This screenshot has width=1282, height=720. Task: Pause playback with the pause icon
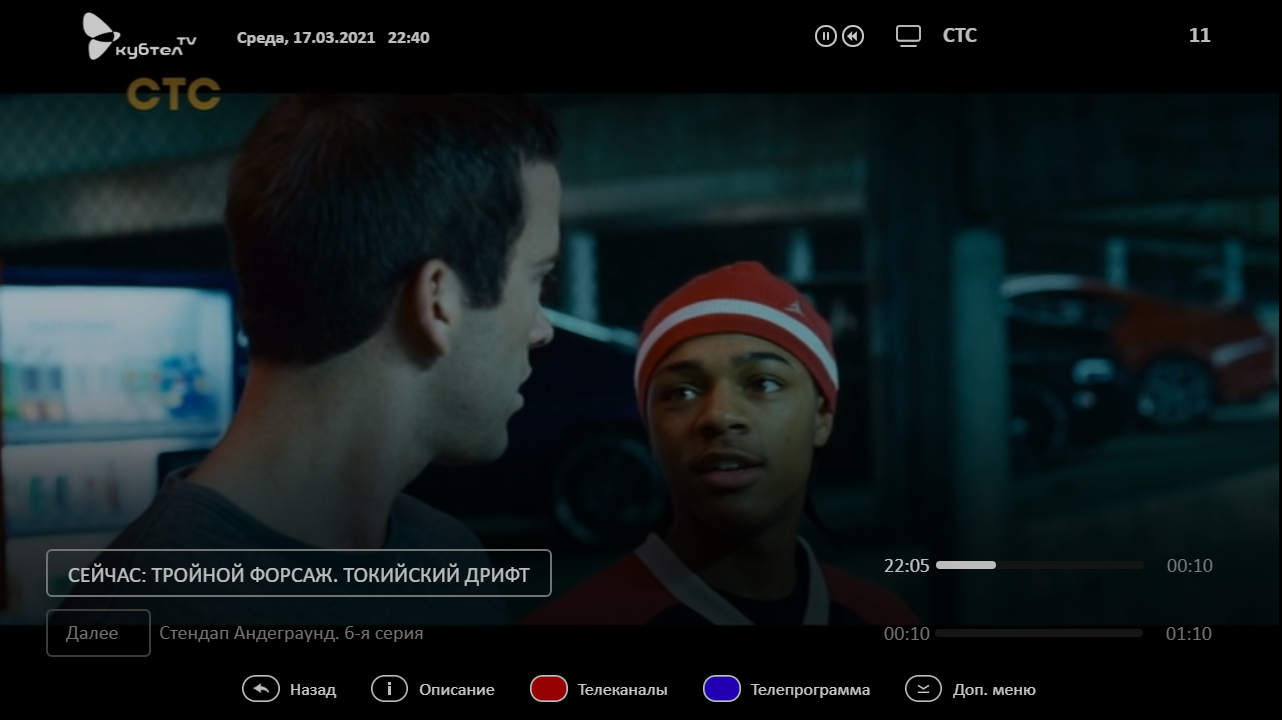point(825,36)
